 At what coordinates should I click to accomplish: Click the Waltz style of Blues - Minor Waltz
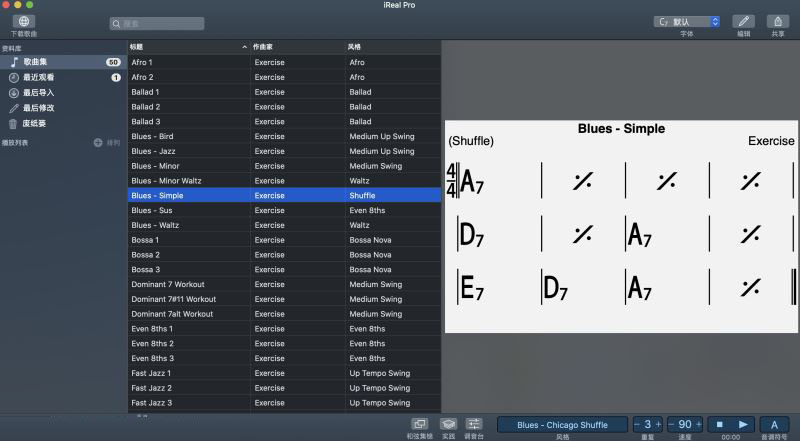(359, 181)
